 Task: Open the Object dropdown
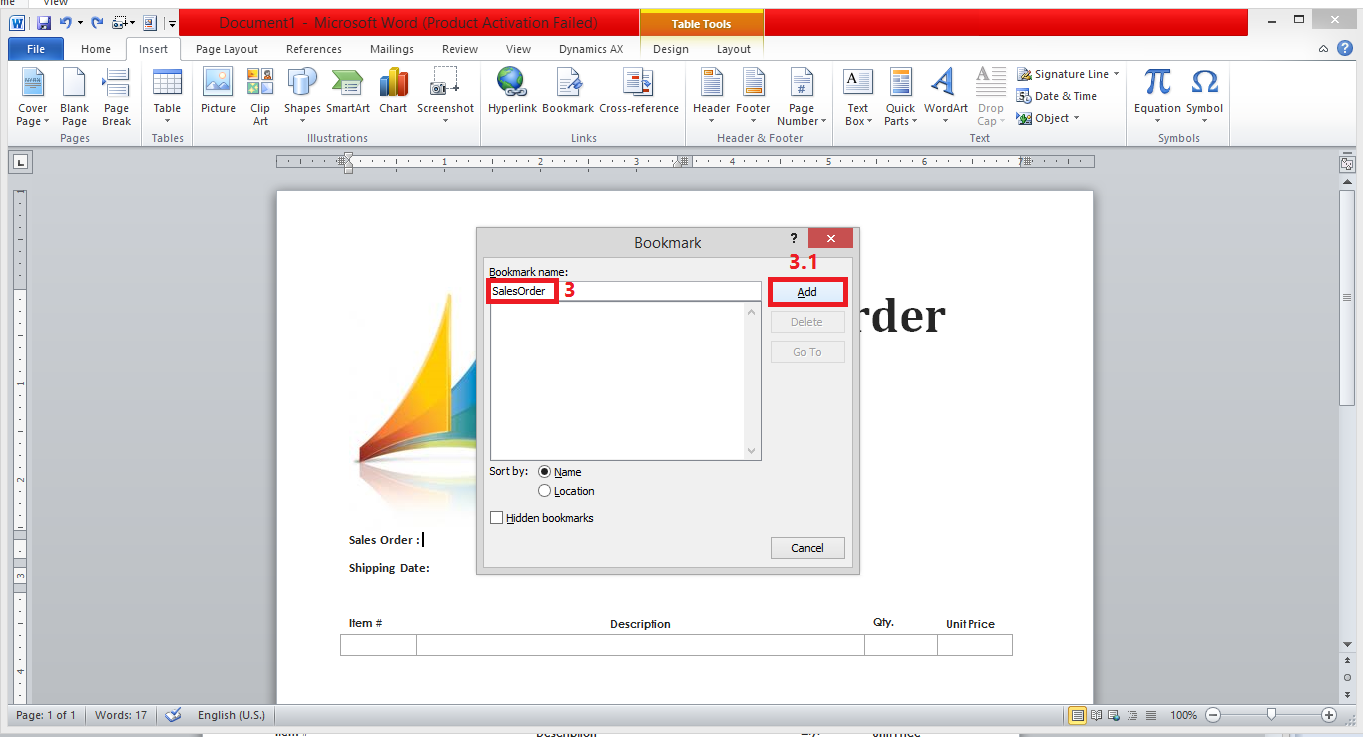pyautogui.click(x=1048, y=118)
